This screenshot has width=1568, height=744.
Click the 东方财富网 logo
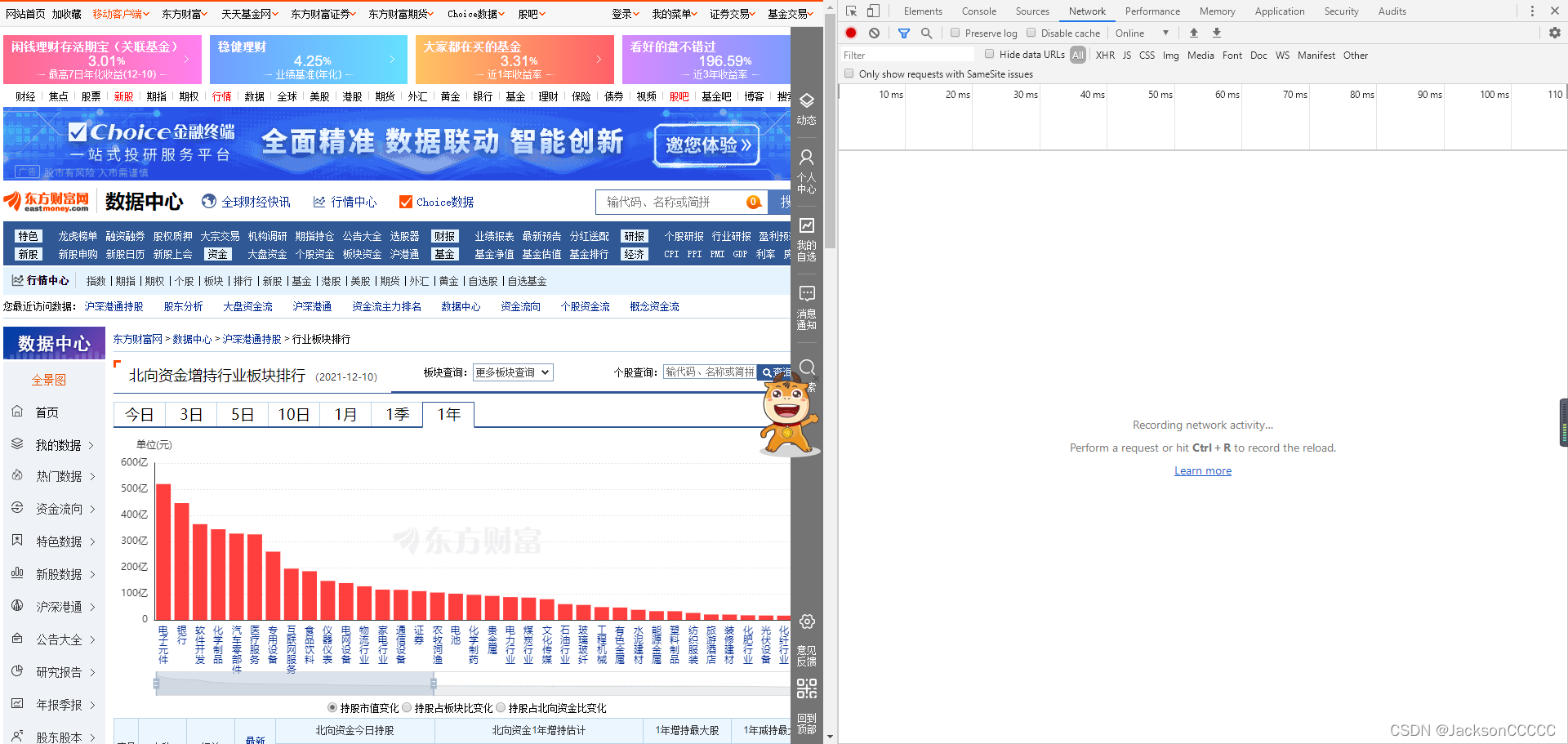coord(47,201)
